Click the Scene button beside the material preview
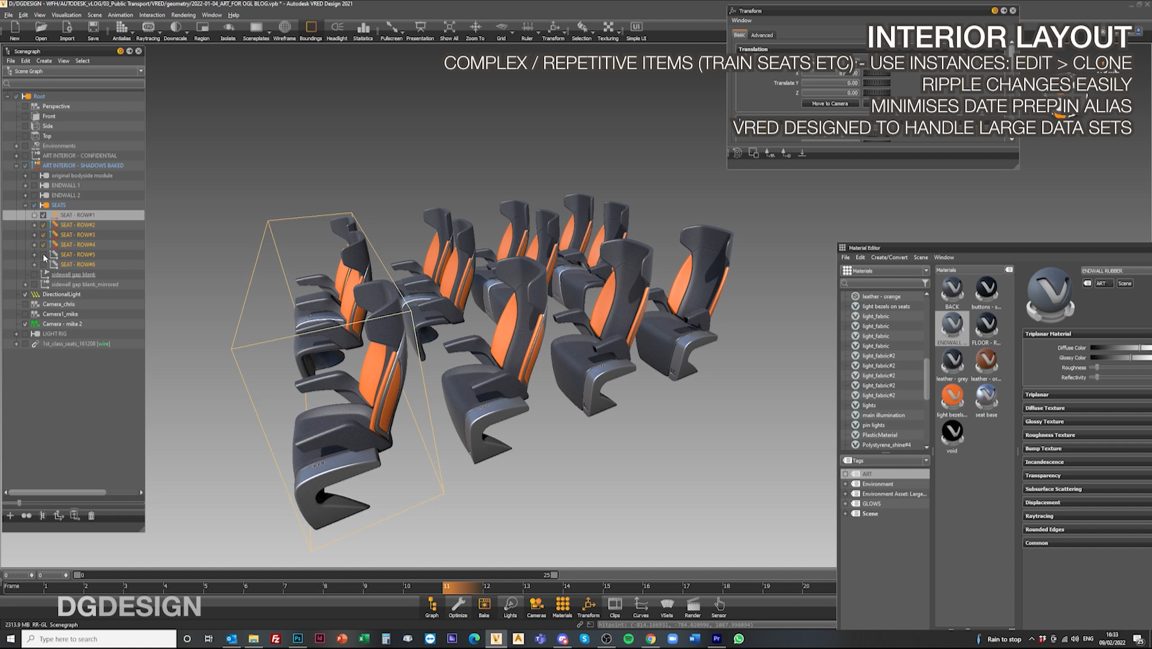Screen dimensions: 1152x649 [1124, 284]
